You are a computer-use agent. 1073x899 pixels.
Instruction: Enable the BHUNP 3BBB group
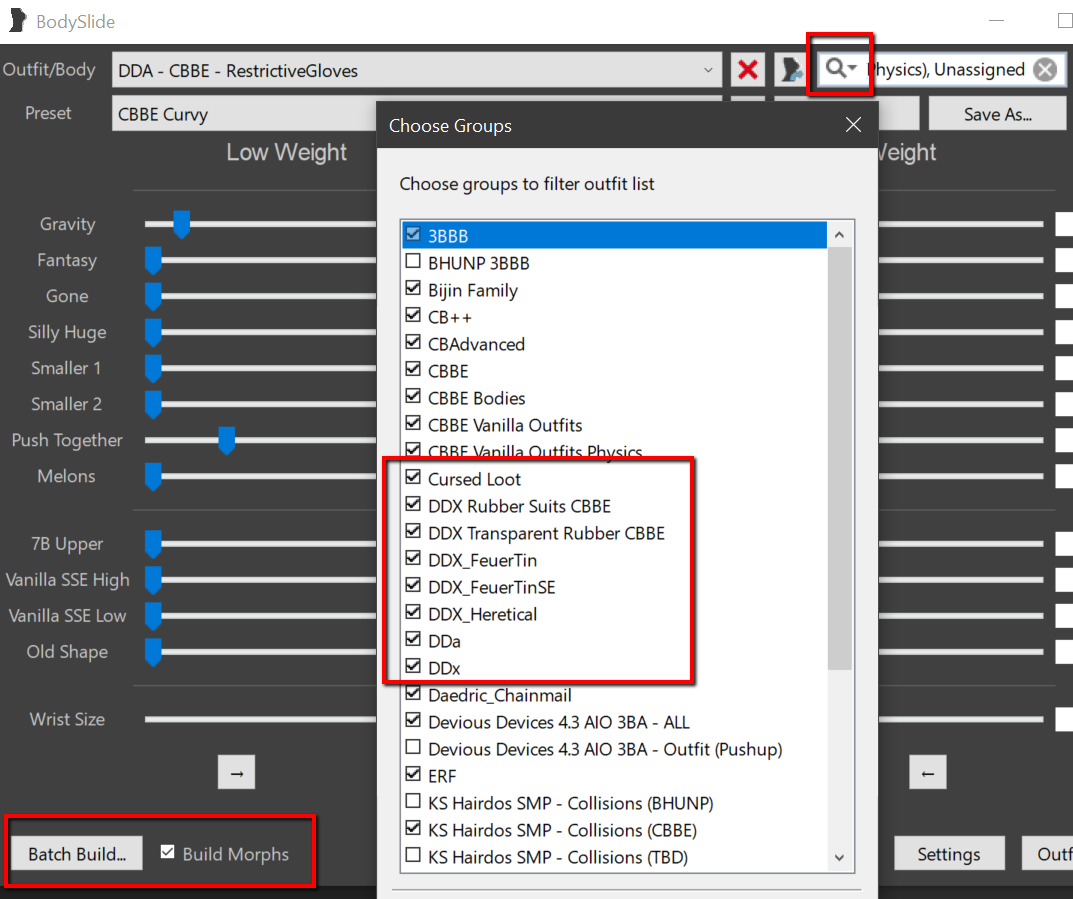pyautogui.click(x=413, y=261)
